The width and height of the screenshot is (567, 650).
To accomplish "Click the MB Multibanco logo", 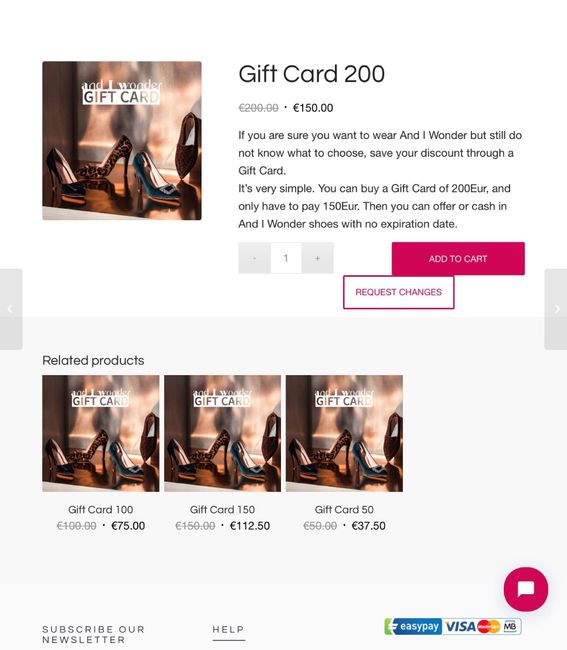I will pyautogui.click(x=511, y=626).
